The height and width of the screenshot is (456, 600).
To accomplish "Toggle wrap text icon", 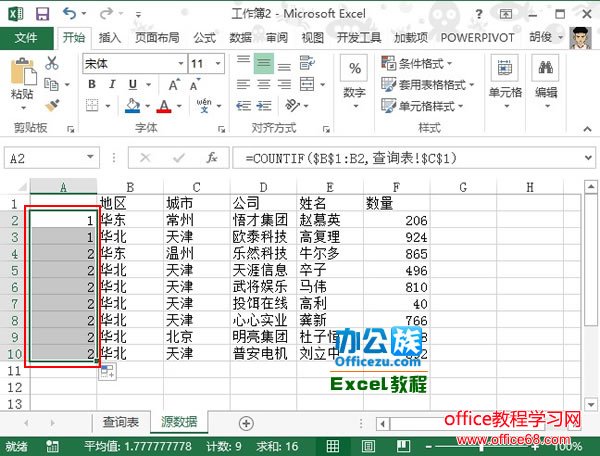I will coord(307,63).
